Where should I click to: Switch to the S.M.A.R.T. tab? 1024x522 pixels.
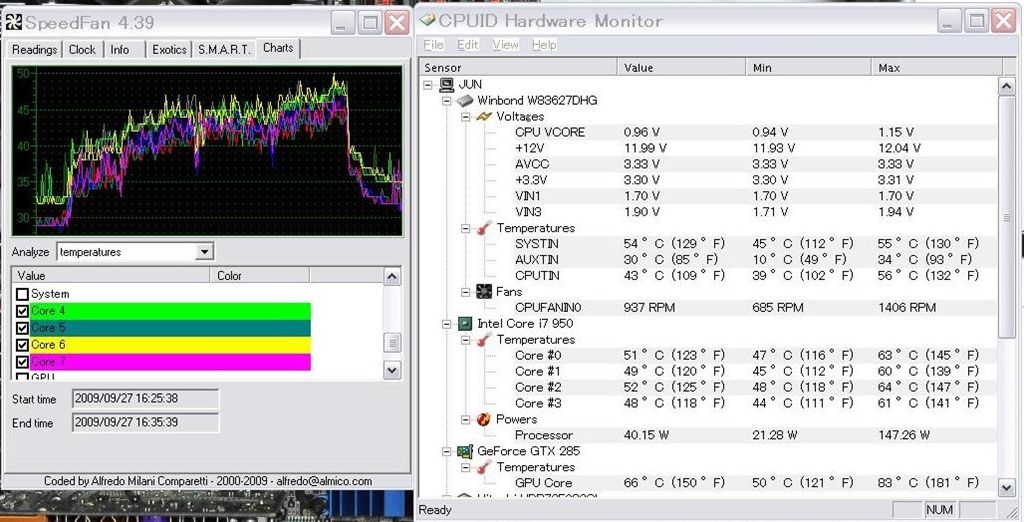(x=223, y=49)
